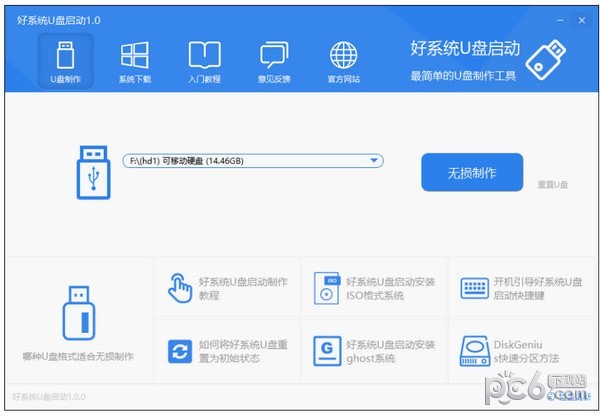Click the 无损制作 button
600x417 pixels.
click(x=471, y=172)
